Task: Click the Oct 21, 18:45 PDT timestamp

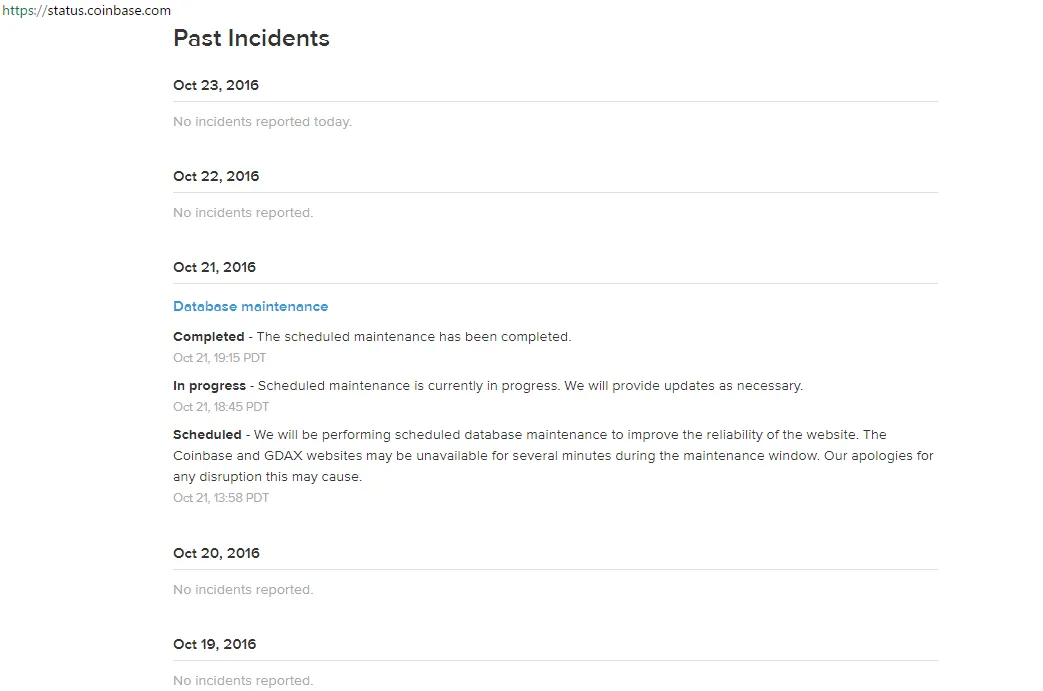Action: pyautogui.click(x=221, y=407)
